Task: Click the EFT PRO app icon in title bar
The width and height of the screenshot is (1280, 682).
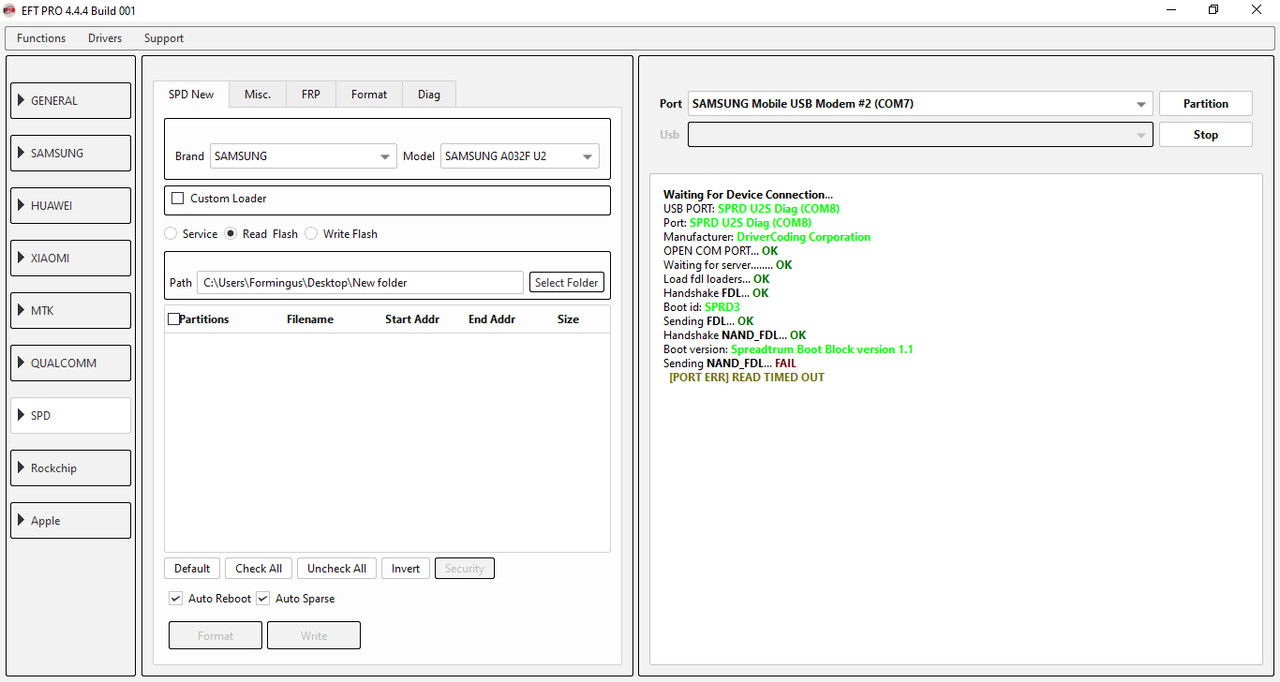Action: [11, 11]
